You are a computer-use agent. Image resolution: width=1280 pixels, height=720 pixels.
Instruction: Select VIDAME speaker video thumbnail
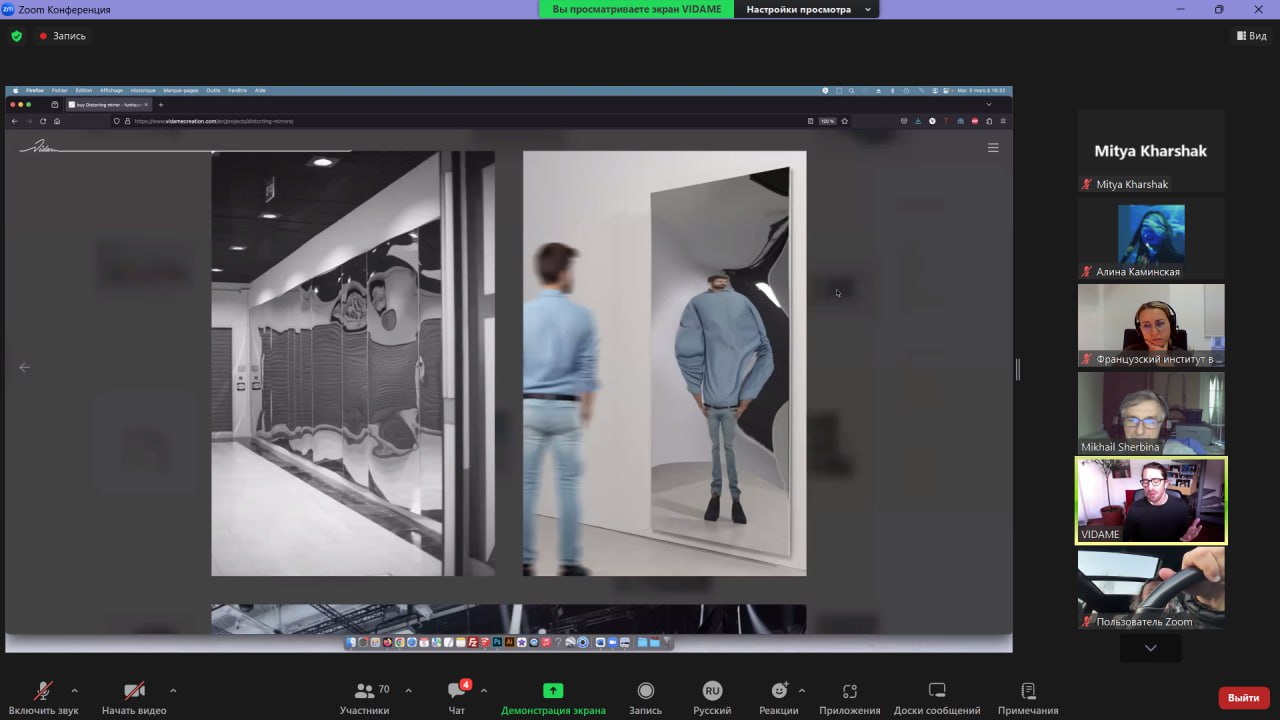point(1151,501)
